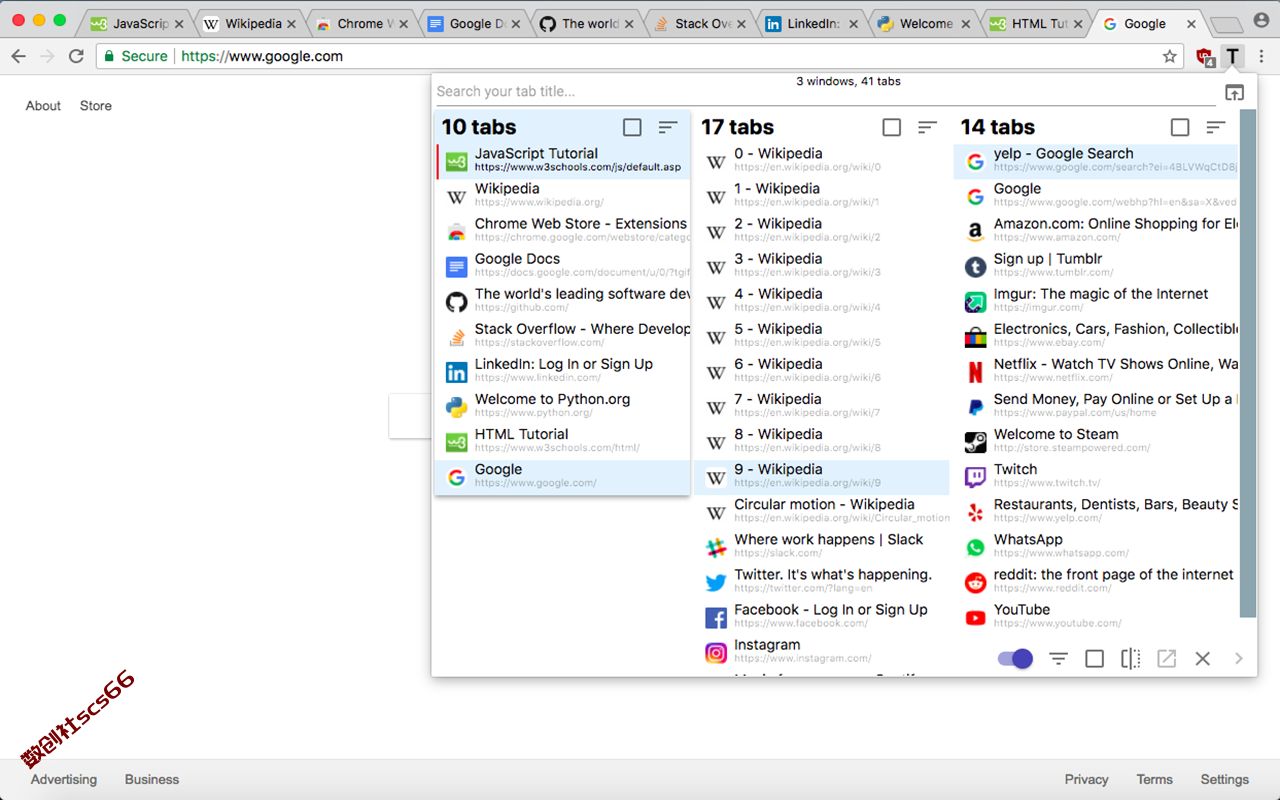Click the X close-tabs icon in bottom toolbar
1280x800 pixels.
tap(1203, 658)
